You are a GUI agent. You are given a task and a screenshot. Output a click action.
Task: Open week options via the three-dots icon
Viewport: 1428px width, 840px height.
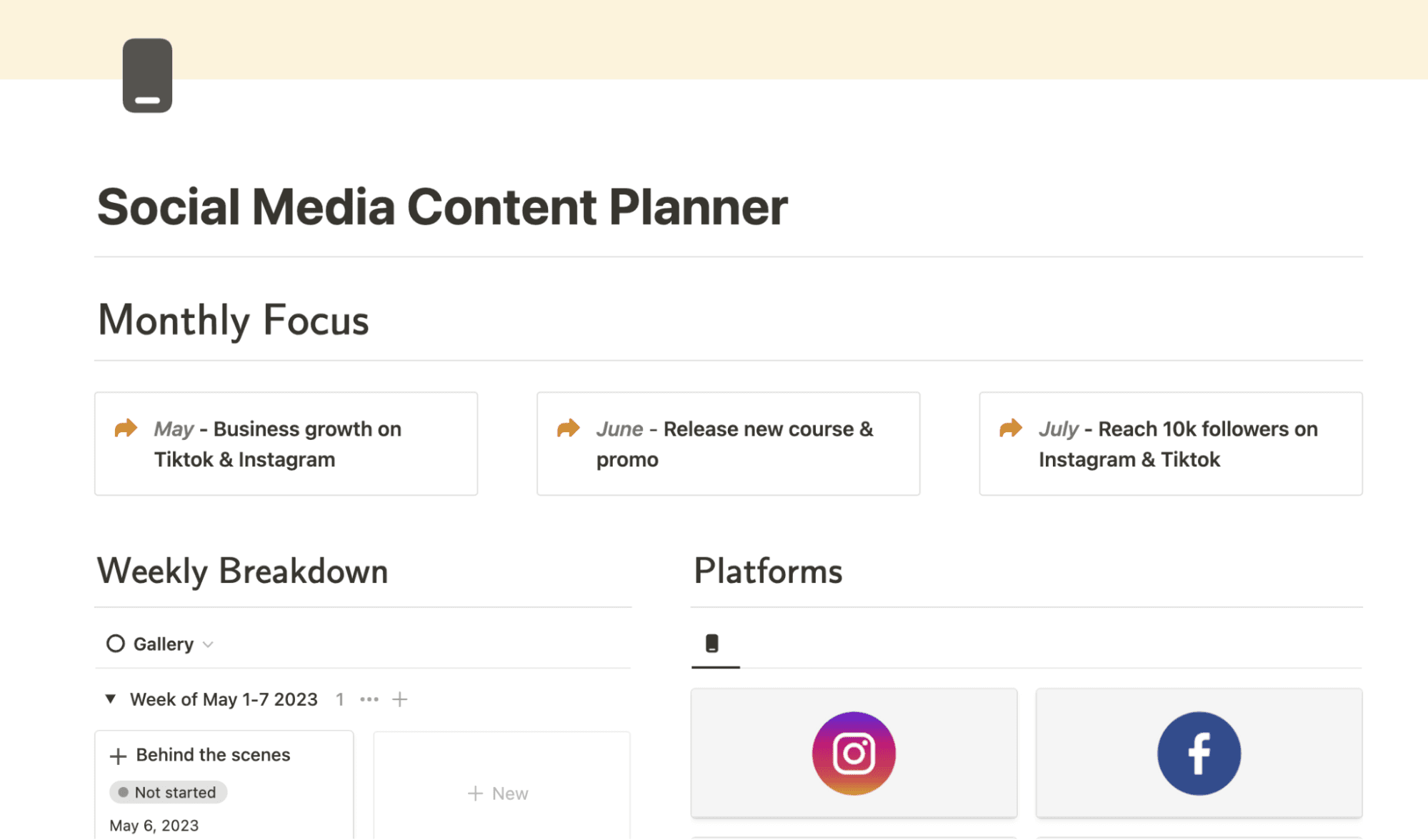(x=369, y=699)
